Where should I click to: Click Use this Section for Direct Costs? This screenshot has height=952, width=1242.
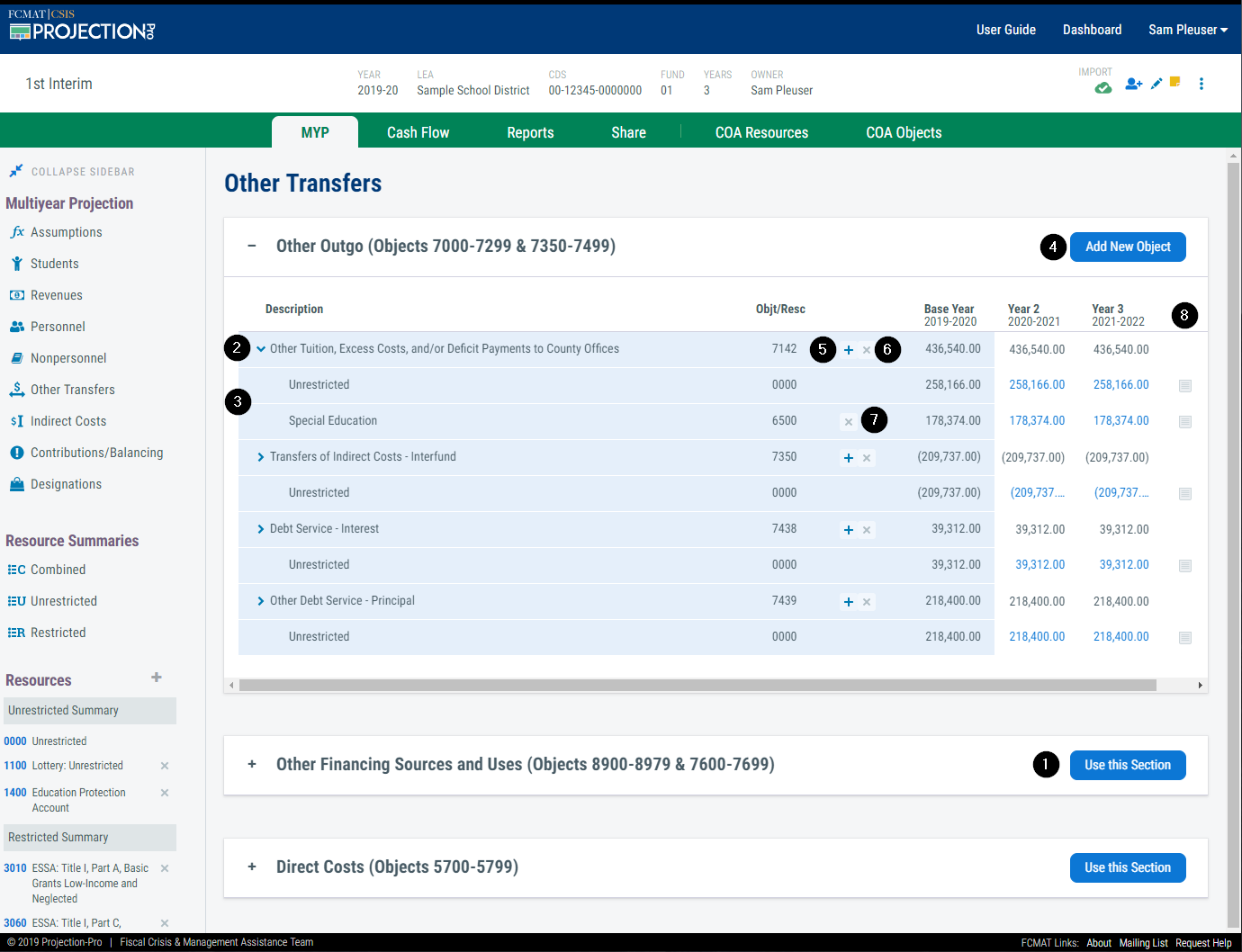click(1128, 867)
